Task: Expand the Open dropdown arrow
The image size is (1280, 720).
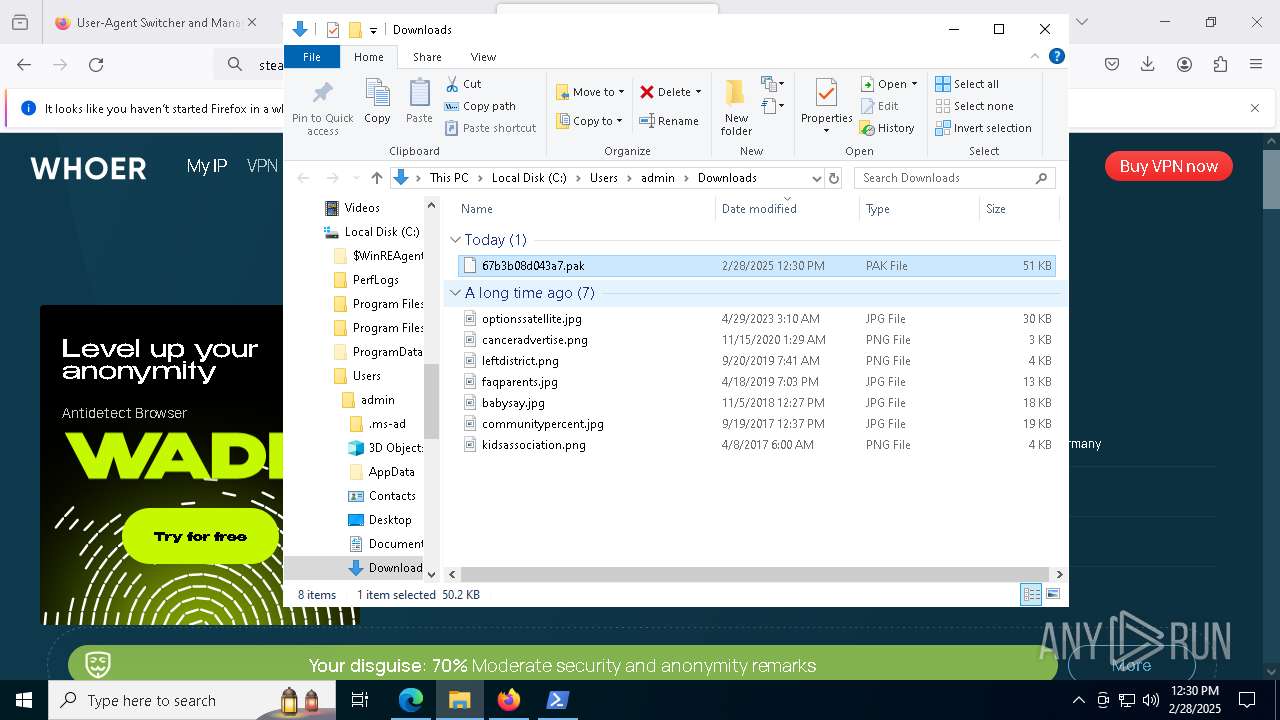Action: click(x=914, y=84)
